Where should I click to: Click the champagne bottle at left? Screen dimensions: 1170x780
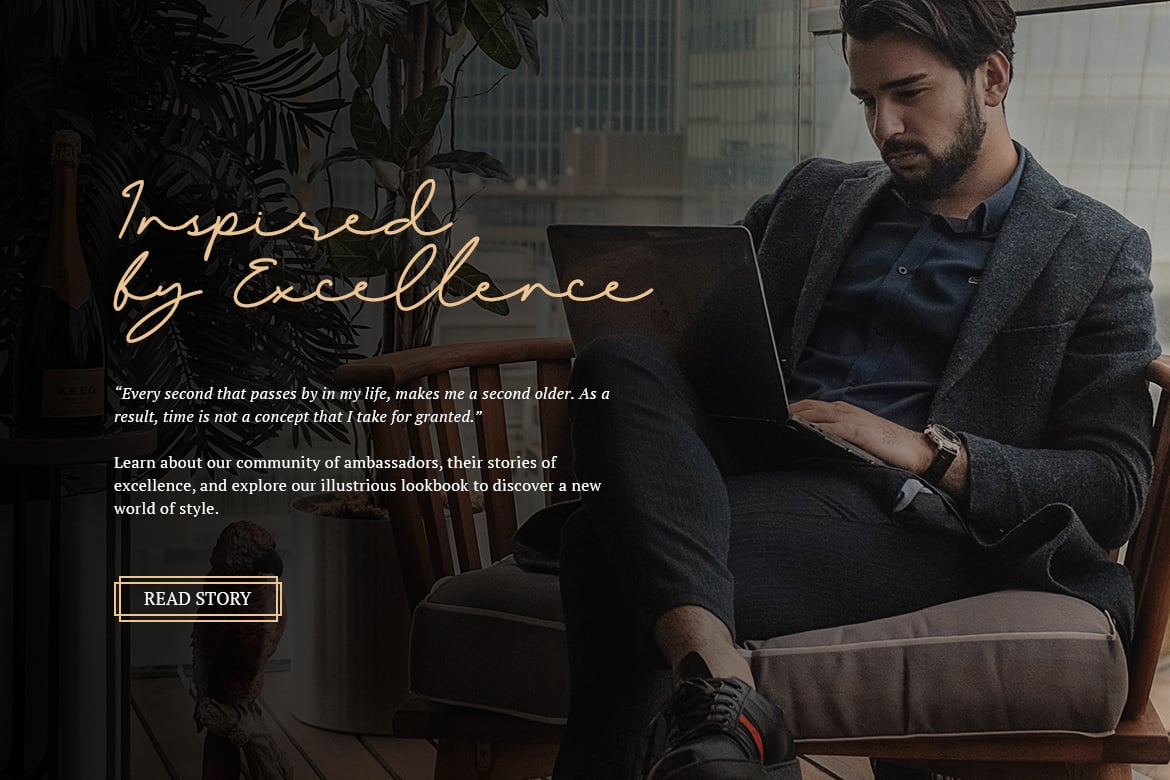tap(67, 284)
